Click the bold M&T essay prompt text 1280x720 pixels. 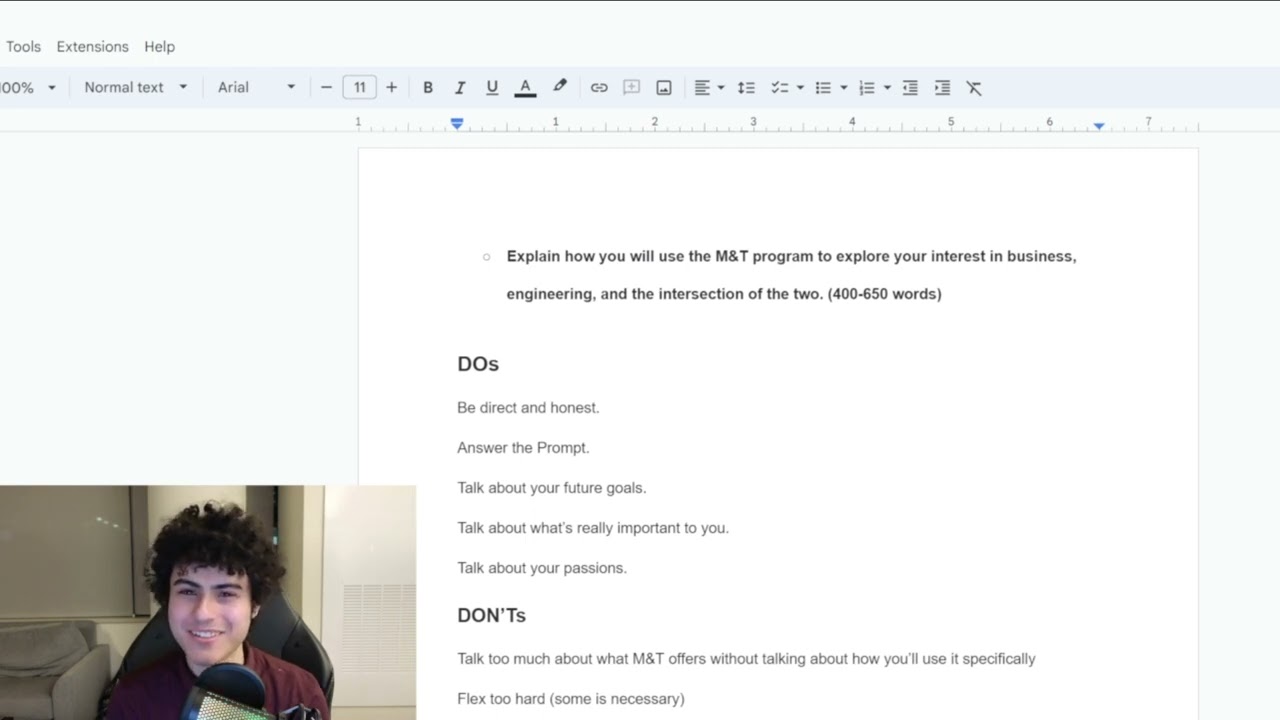point(791,275)
